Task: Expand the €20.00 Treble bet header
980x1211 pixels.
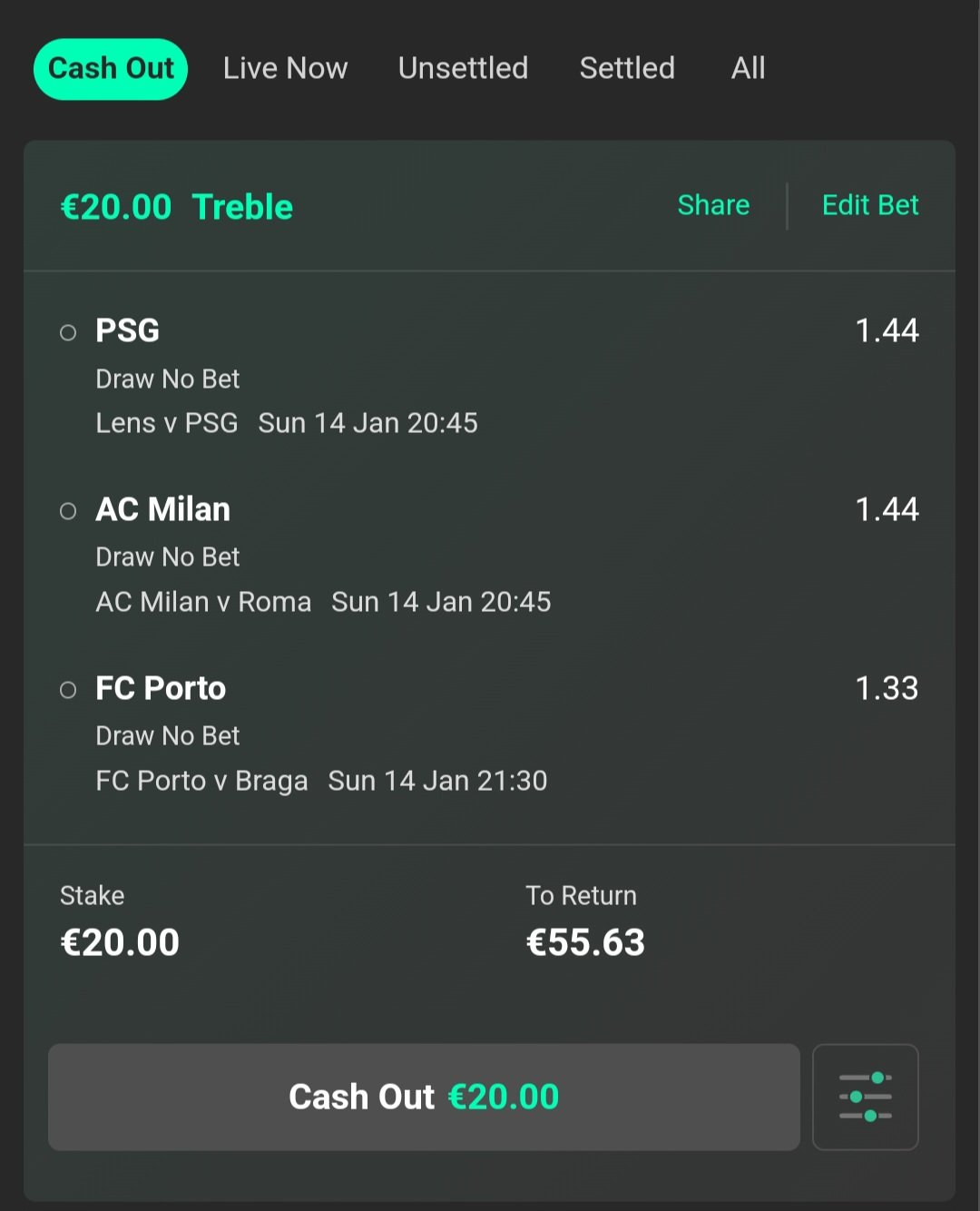Action: pyautogui.click(x=177, y=207)
